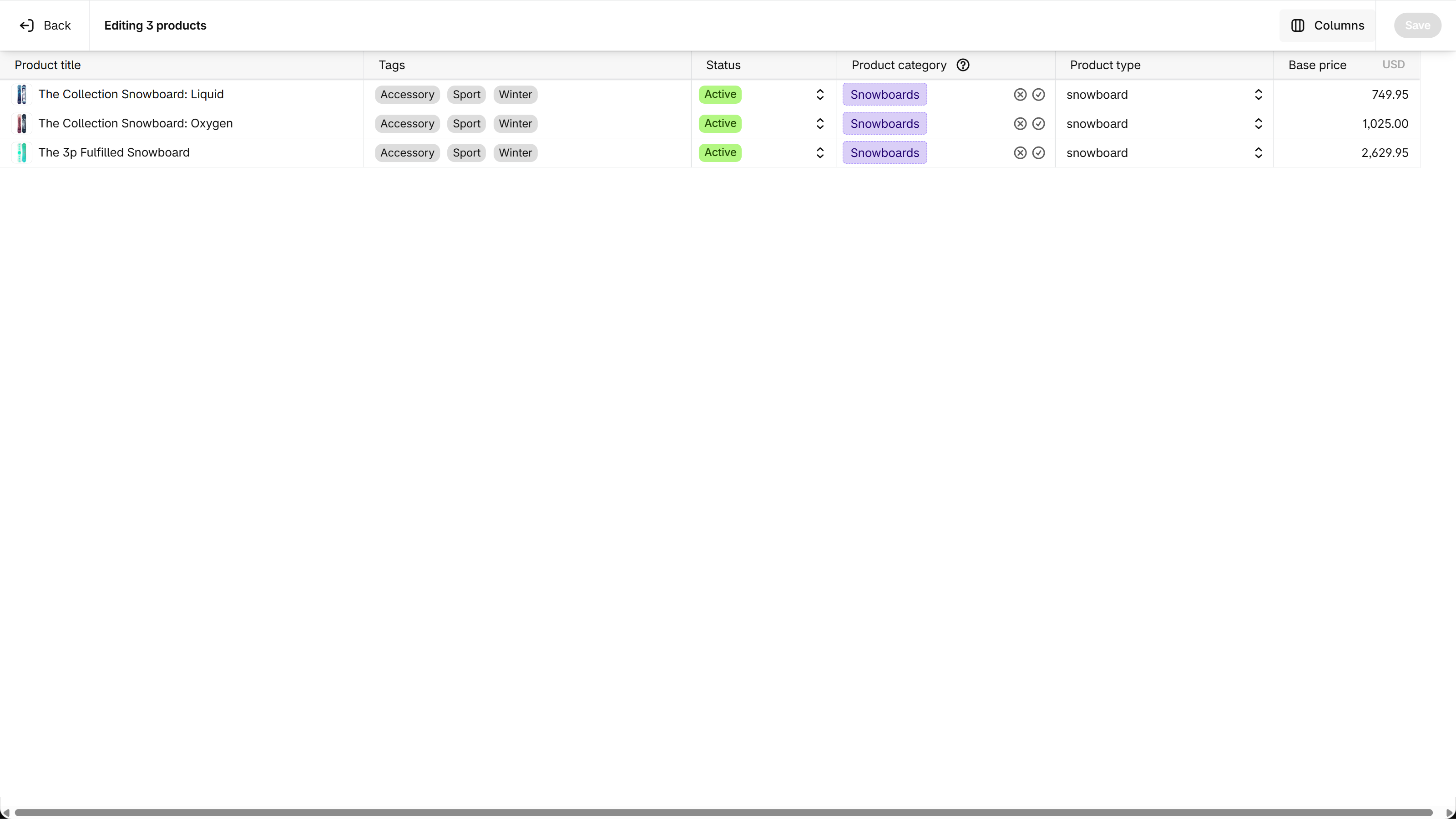Click the horizontal scrollbar at bottom
1456x819 pixels.
(x=723, y=813)
